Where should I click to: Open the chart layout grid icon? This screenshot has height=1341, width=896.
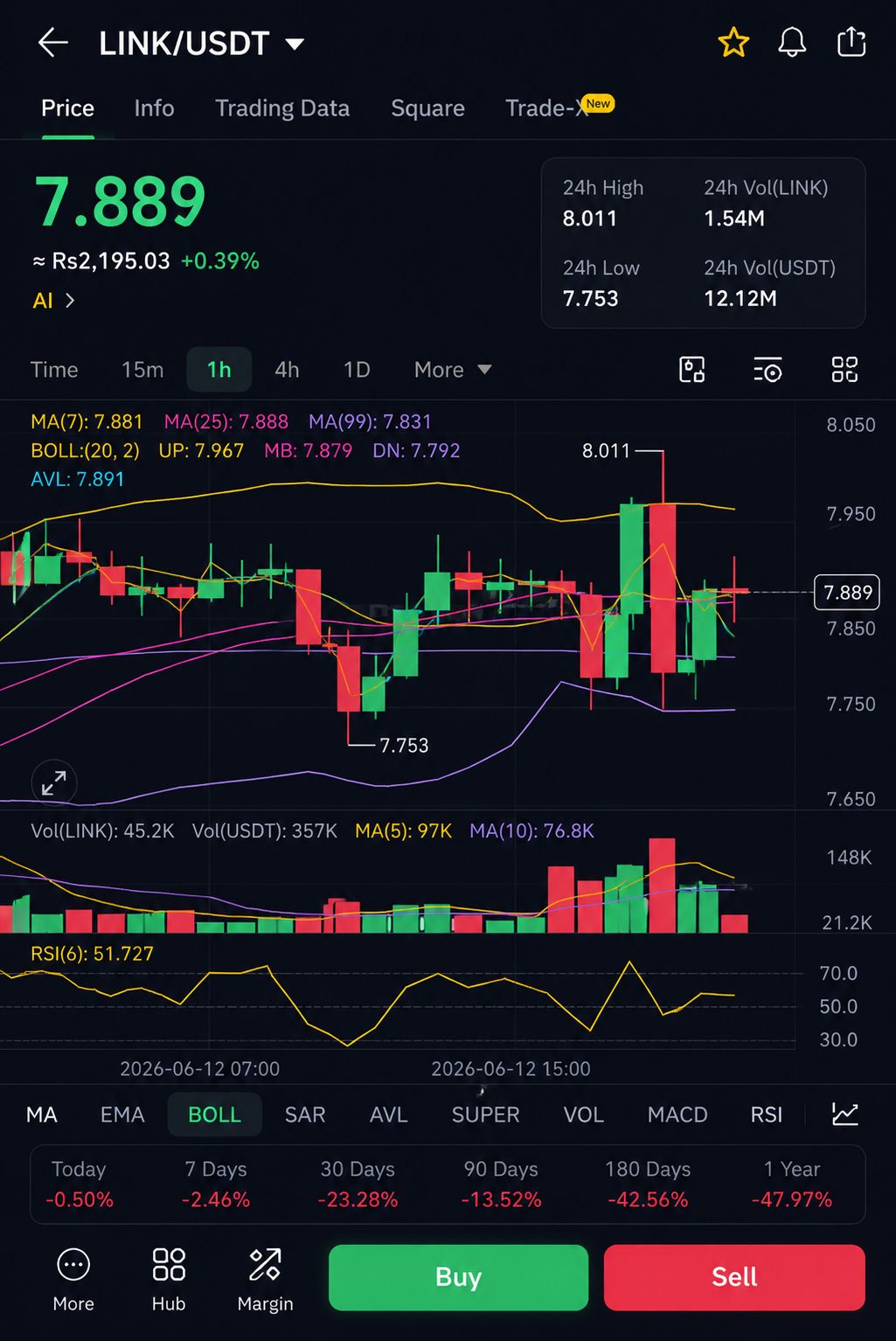point(844,370)
